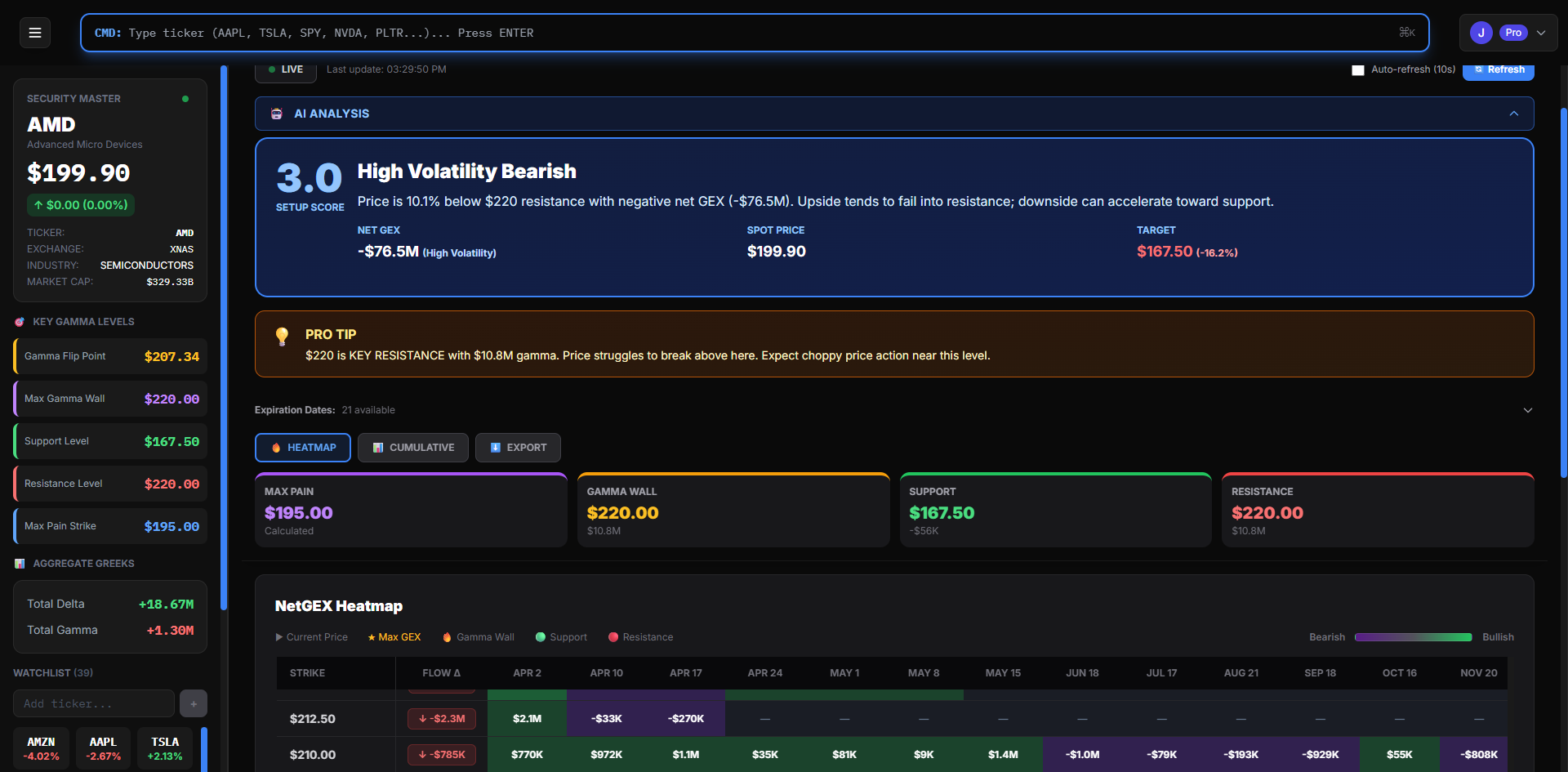
Task: Select the TSLA watchlist tab
Action: 164,748
